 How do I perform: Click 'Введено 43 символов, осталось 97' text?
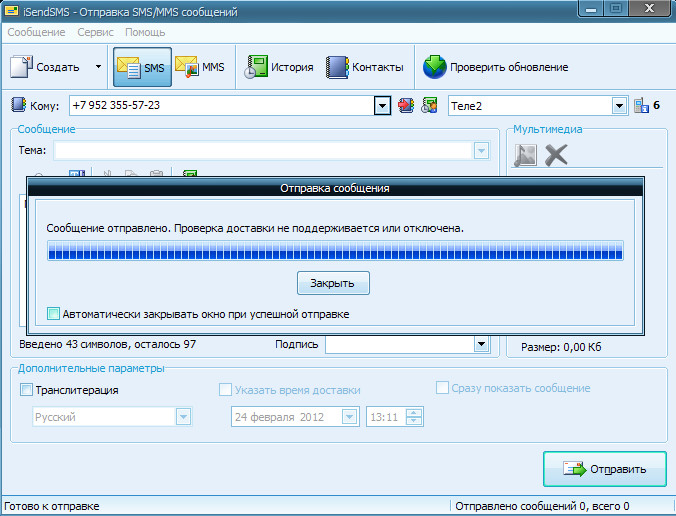(108, 344)
